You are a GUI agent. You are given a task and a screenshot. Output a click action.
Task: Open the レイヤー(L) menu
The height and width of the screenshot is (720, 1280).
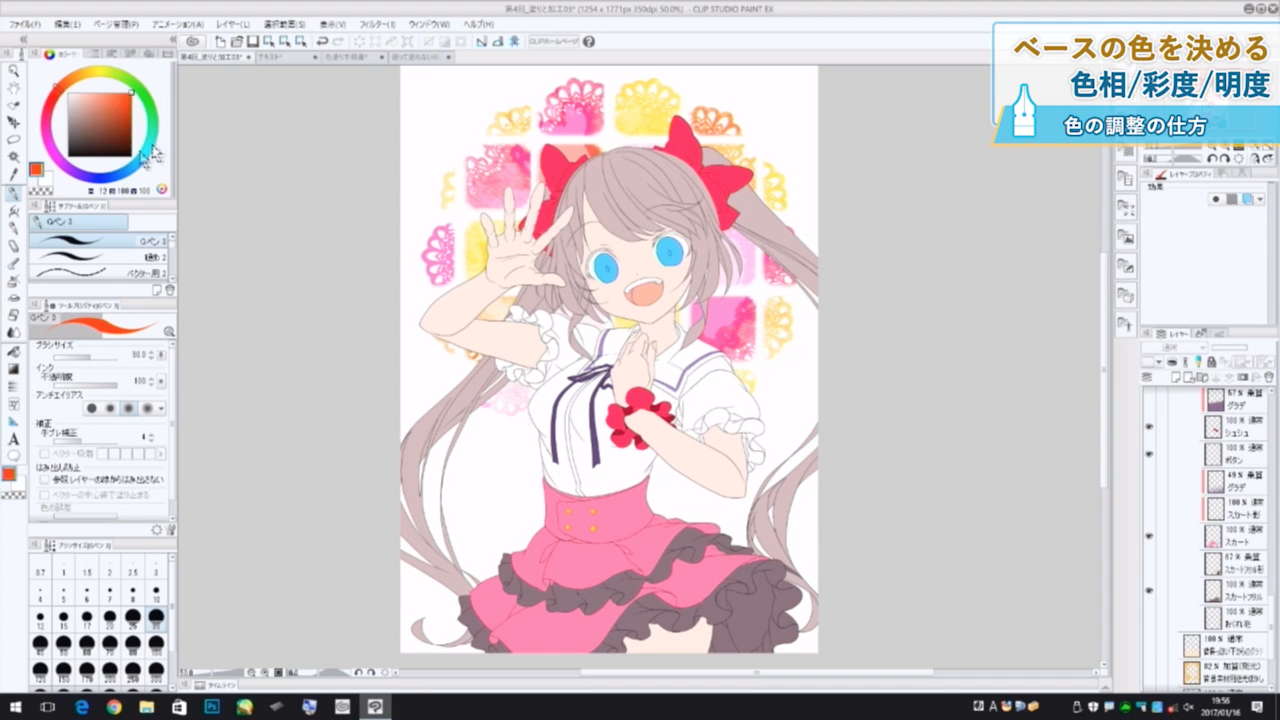point(233,23)
